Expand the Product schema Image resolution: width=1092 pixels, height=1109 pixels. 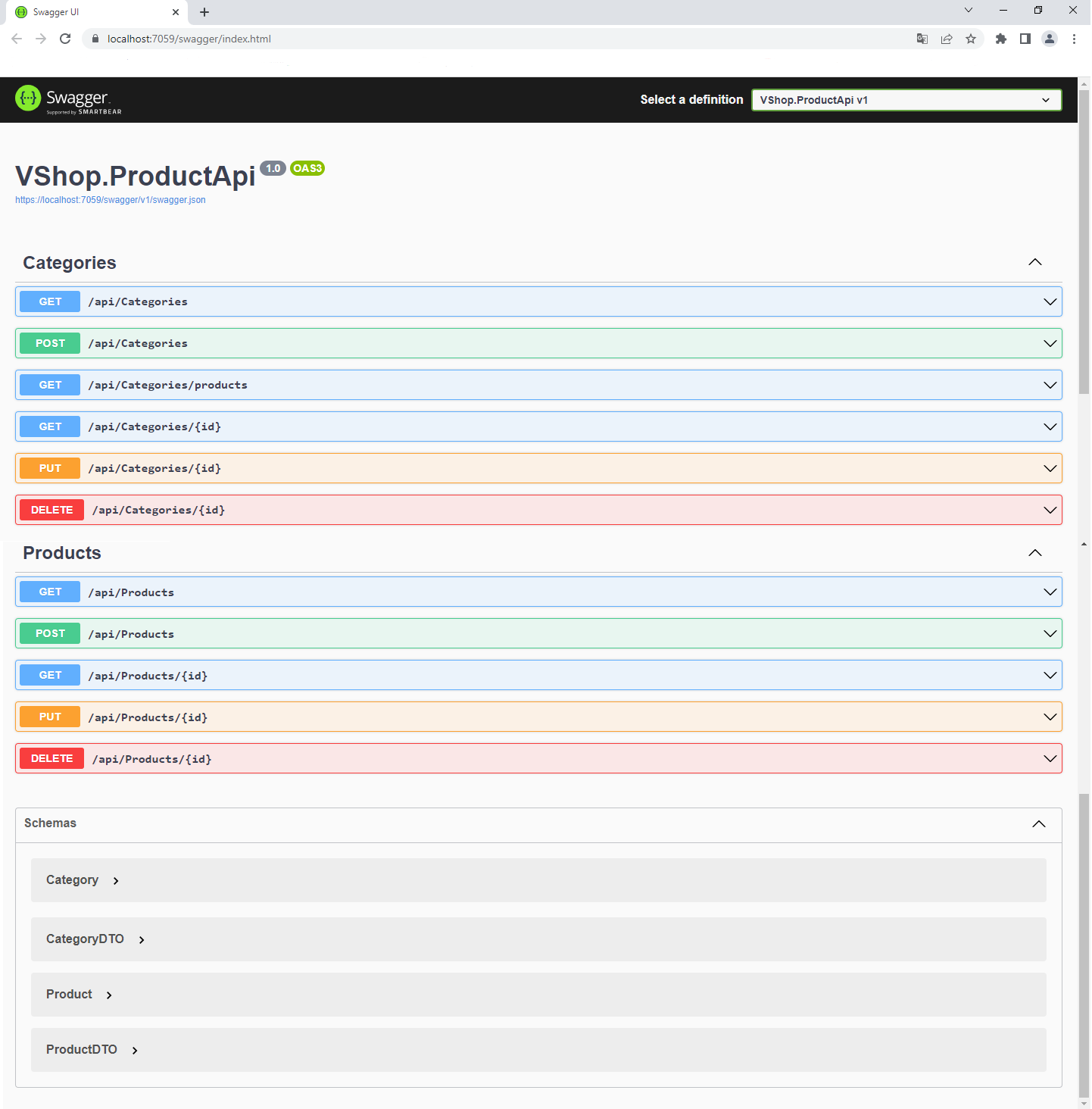click(x=80, y=995)
